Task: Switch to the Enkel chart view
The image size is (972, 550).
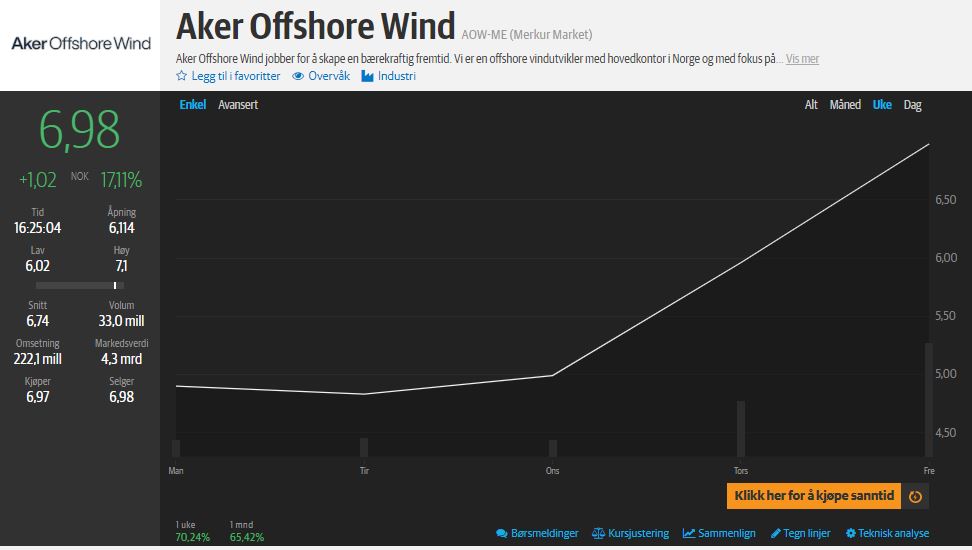Action: point(192,105)
